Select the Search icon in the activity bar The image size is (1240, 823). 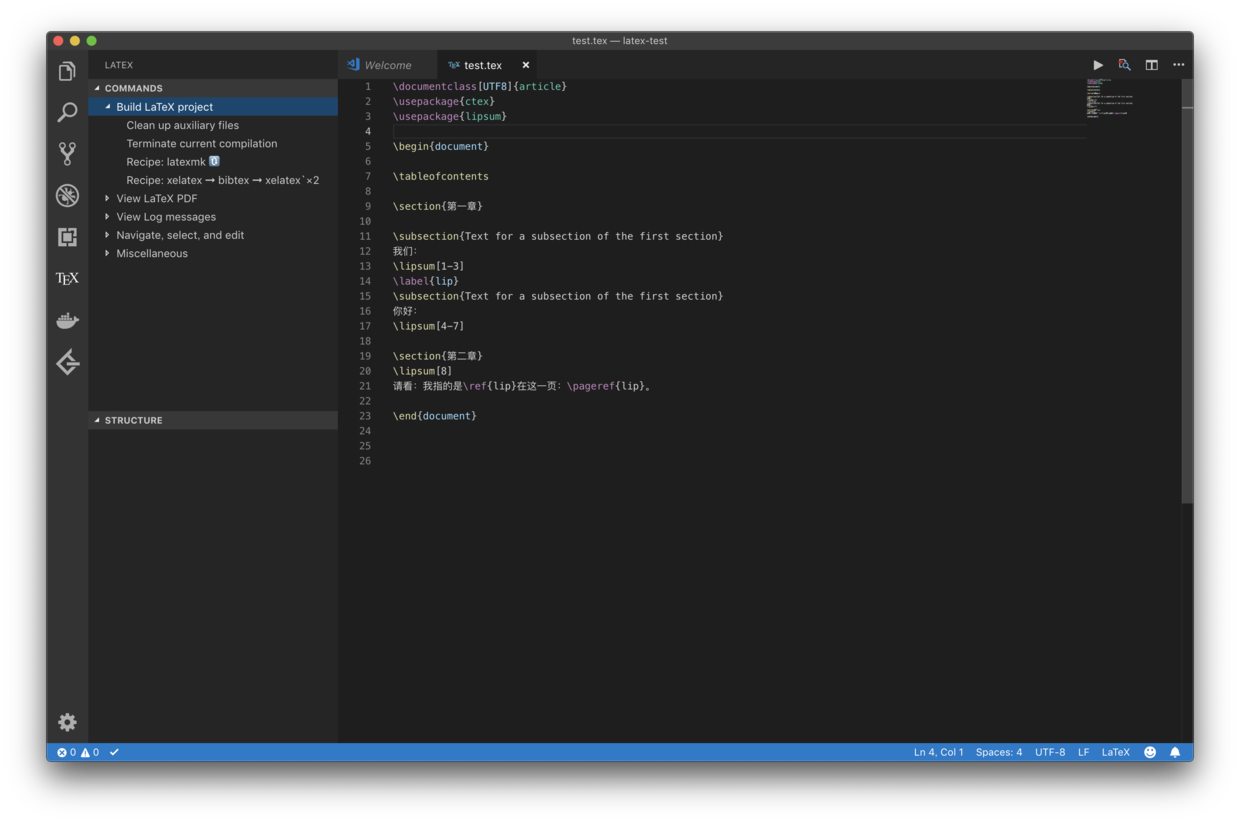66,112
